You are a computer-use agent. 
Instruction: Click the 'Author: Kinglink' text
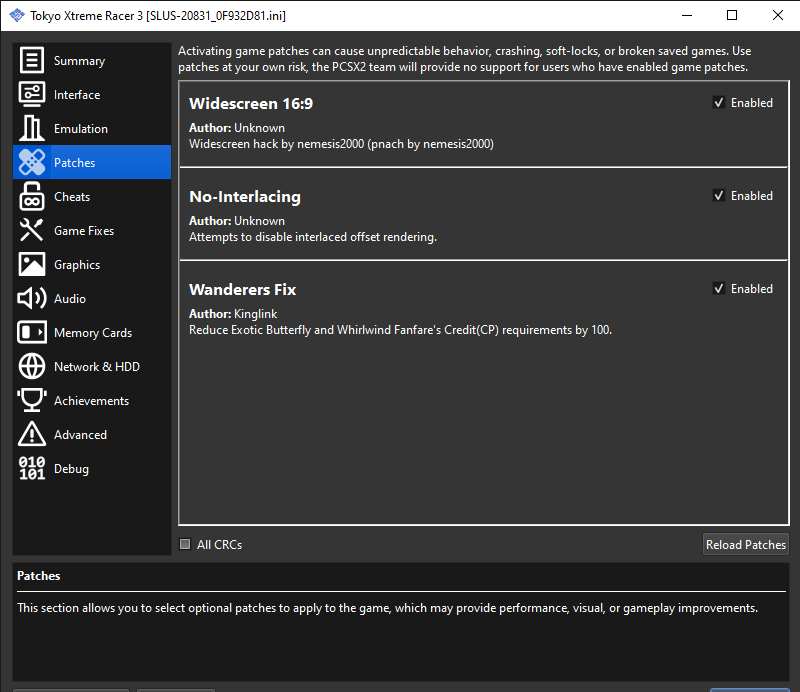tap(233, 313)
